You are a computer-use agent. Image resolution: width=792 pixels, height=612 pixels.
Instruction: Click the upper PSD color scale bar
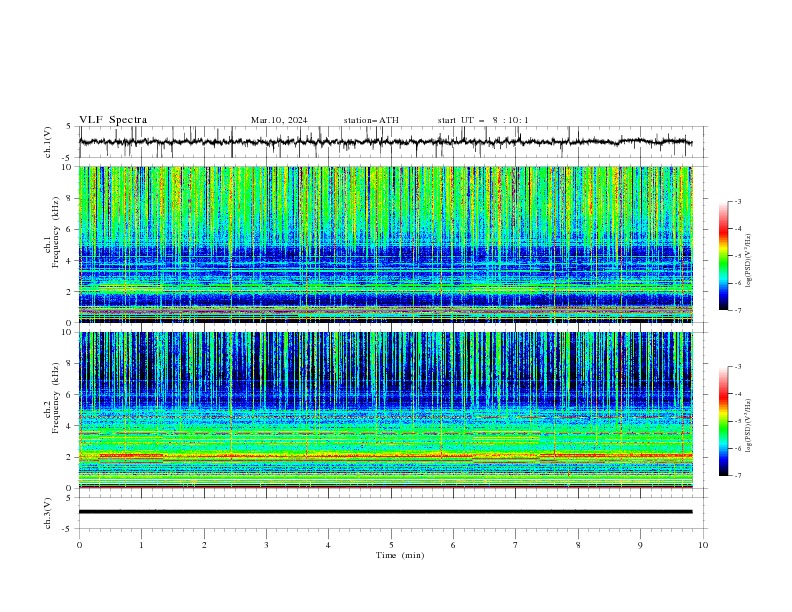pyautogui.click(x=724, y=256)
